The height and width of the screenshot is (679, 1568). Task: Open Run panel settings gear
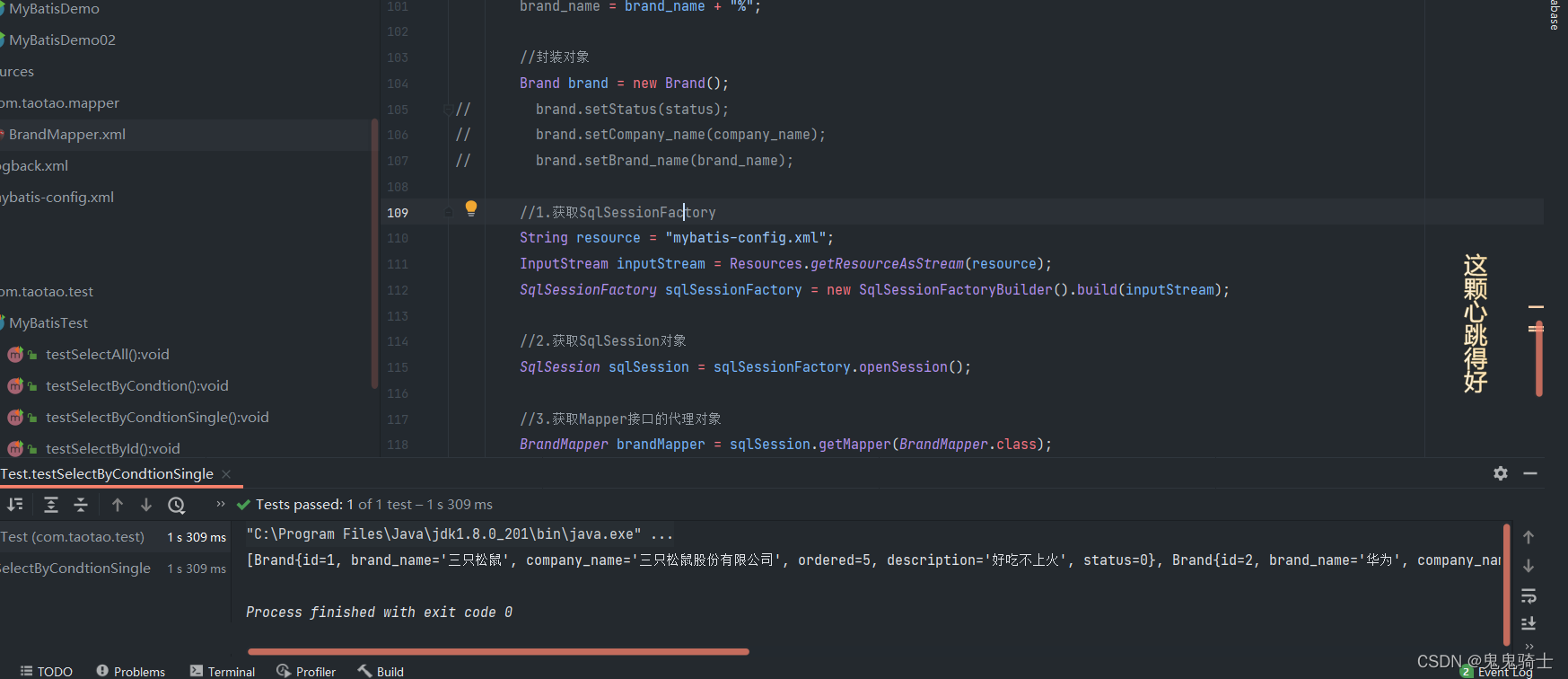(1501, 473)
